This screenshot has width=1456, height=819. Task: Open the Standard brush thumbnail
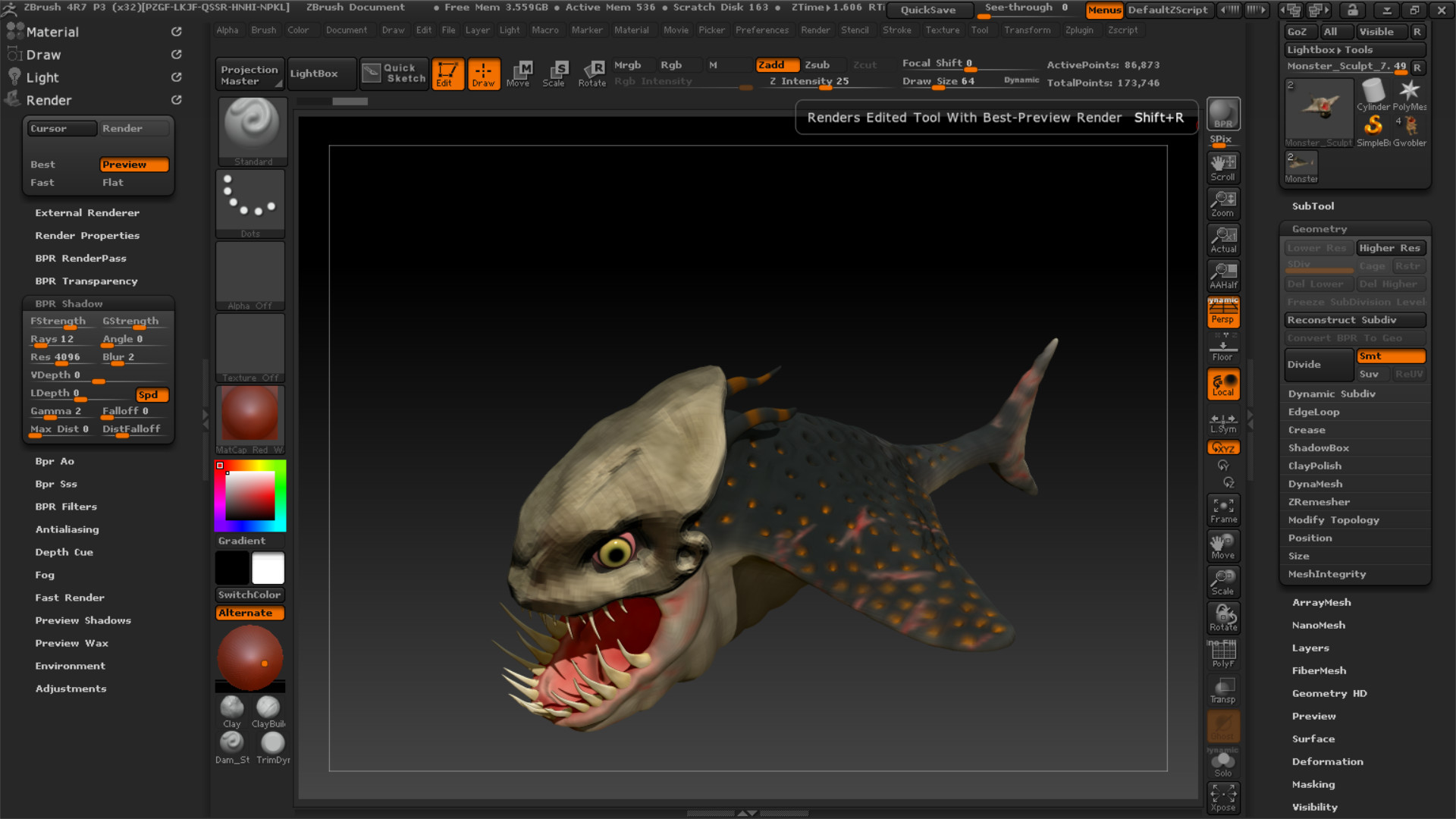click(x=253, y=131)
